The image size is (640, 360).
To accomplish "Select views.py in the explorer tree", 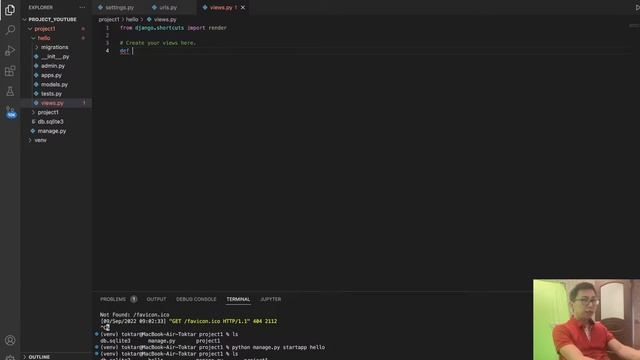I will pyautogui.click(x=52, y=103).
